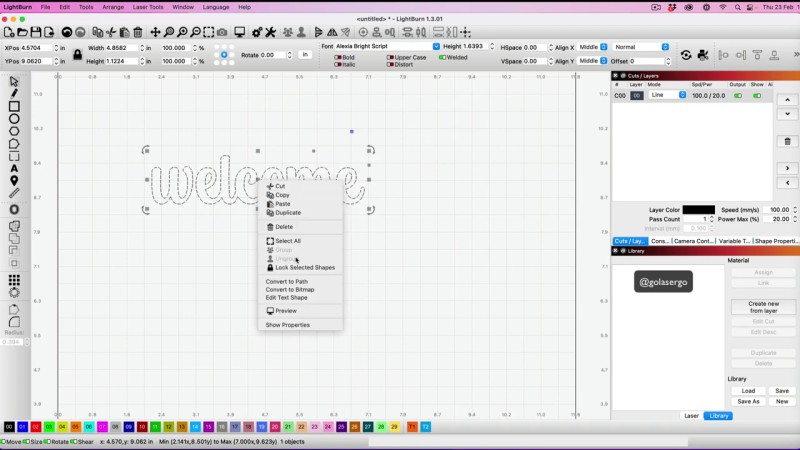Click the Load library button
Image resolution: width=800 pixels, height=450 pixels.
coord(748,391)
